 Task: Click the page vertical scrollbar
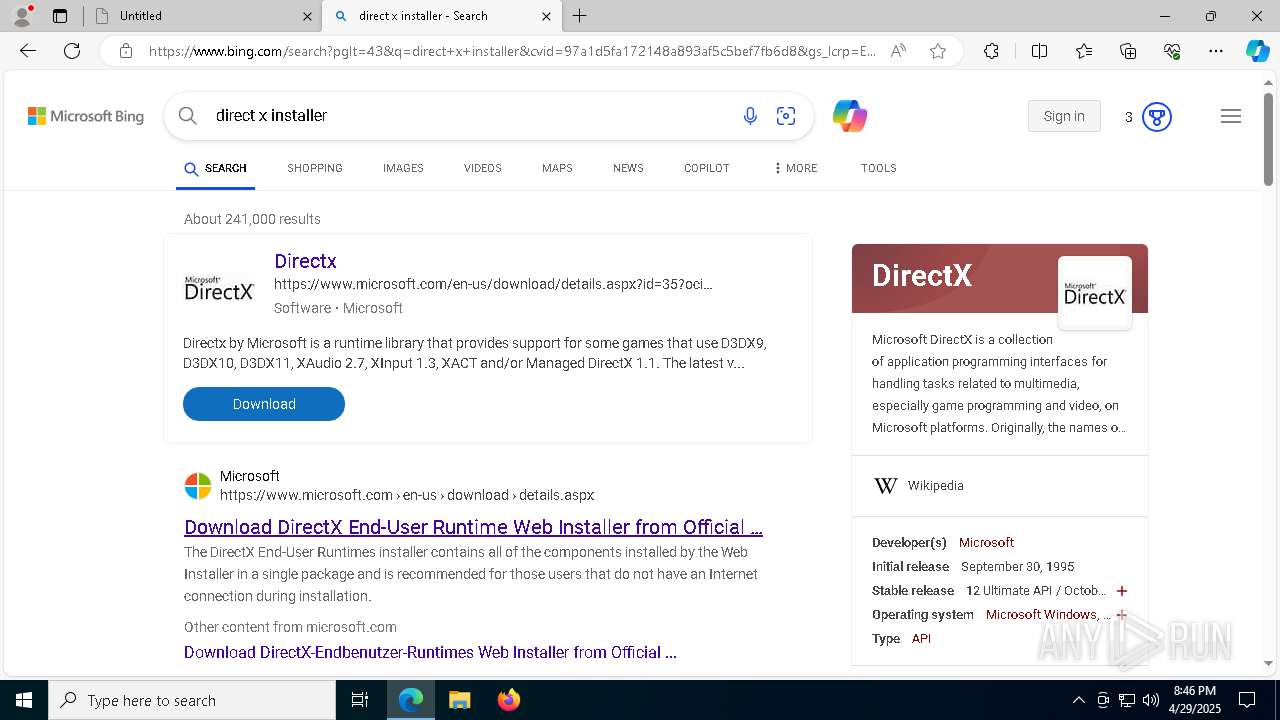click(1268, 140)
